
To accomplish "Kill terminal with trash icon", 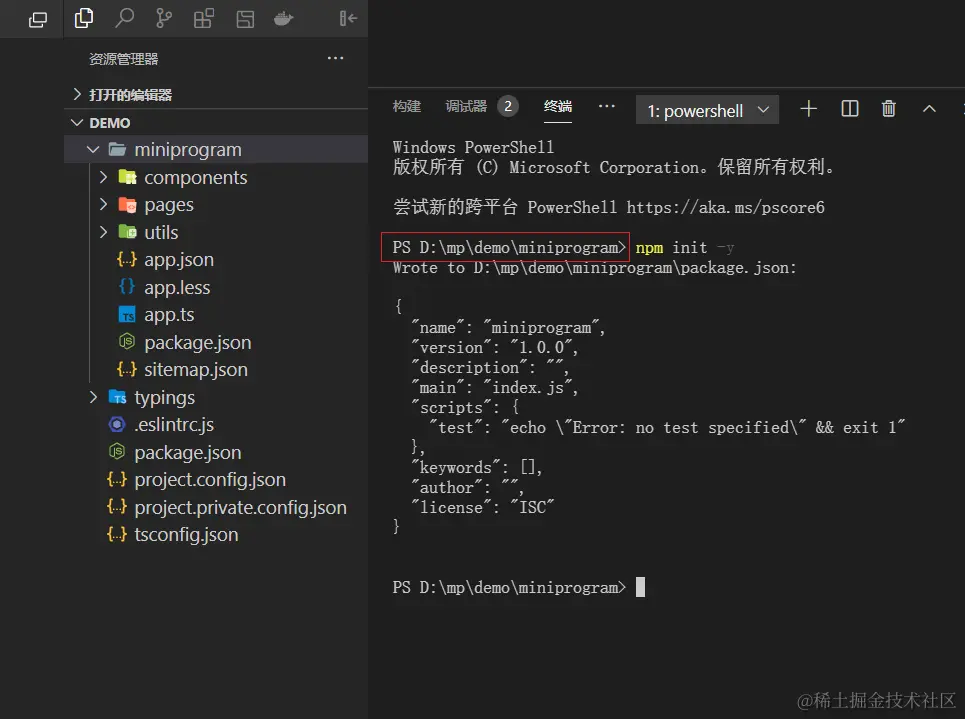I will click(x=889, y=109).
